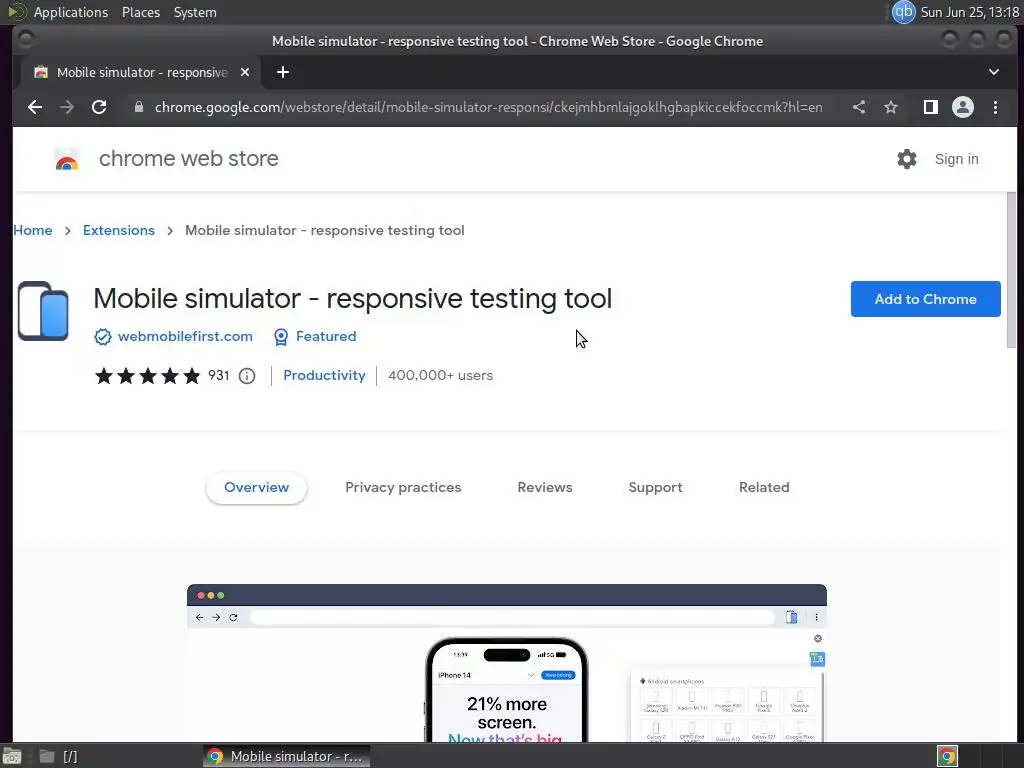Open Extensions breadcrumb link
The image size is (1024, 768).
pyautogui.click(x=119, y=230)
